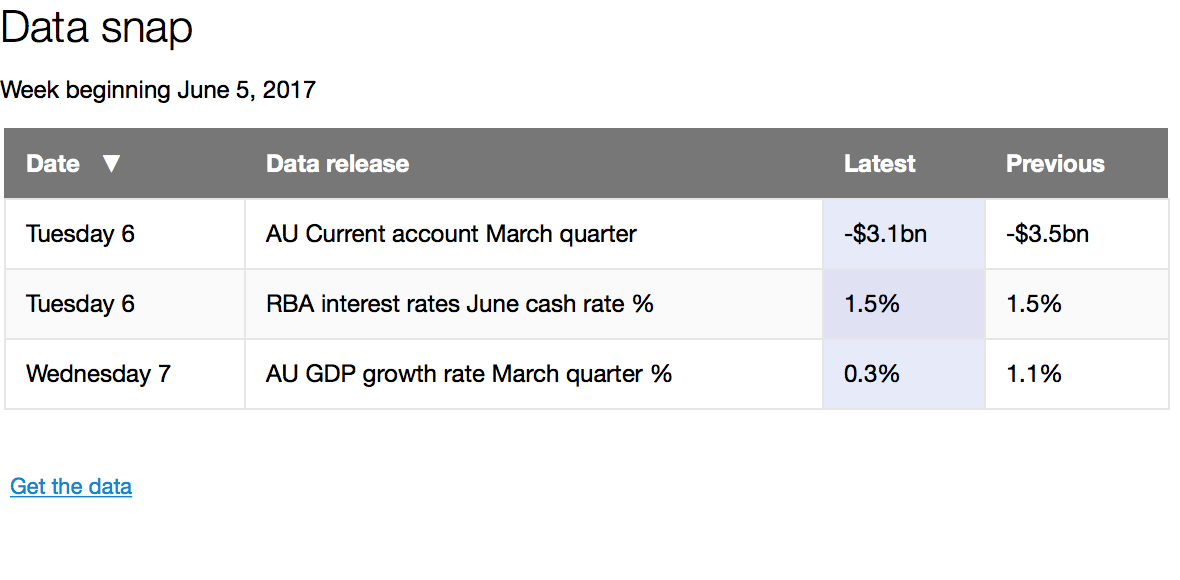Click the sort arrow beside Date header

pos(113,163)
